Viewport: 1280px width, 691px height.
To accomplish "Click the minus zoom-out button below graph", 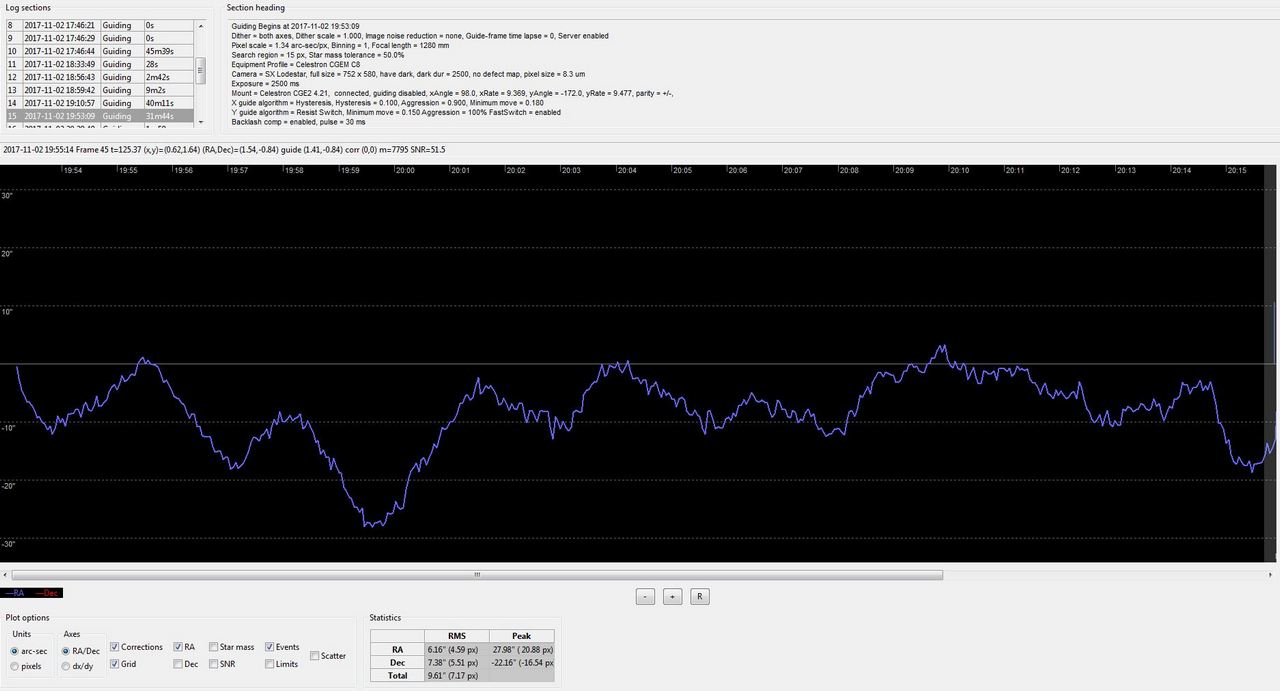I will pos(645,596).
